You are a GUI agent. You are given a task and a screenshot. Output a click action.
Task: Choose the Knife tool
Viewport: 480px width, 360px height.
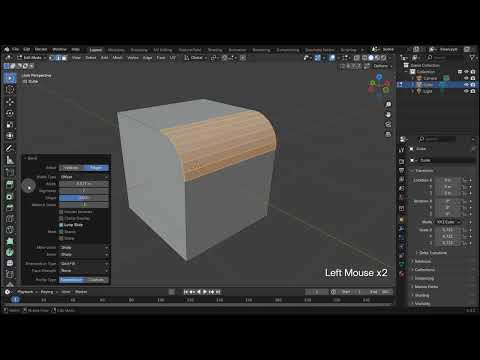(10, 230)
